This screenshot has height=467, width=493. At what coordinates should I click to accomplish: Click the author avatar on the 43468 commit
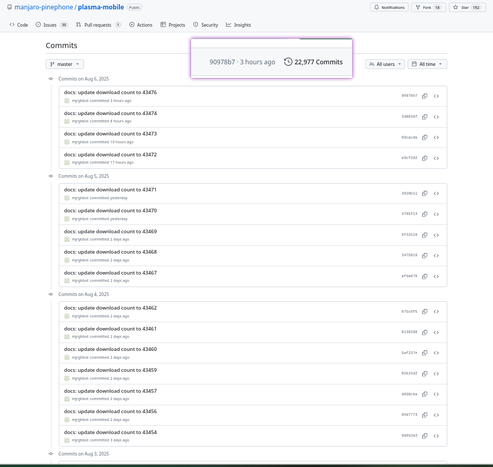click(x=67, y=260)
